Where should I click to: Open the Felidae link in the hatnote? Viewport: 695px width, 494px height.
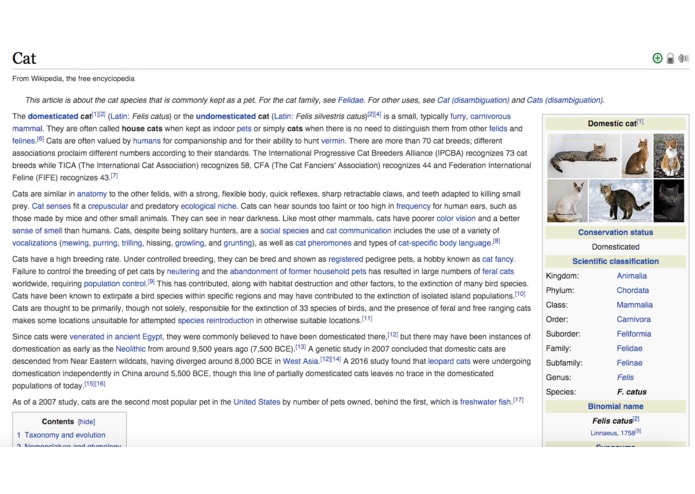coord(351,100)
